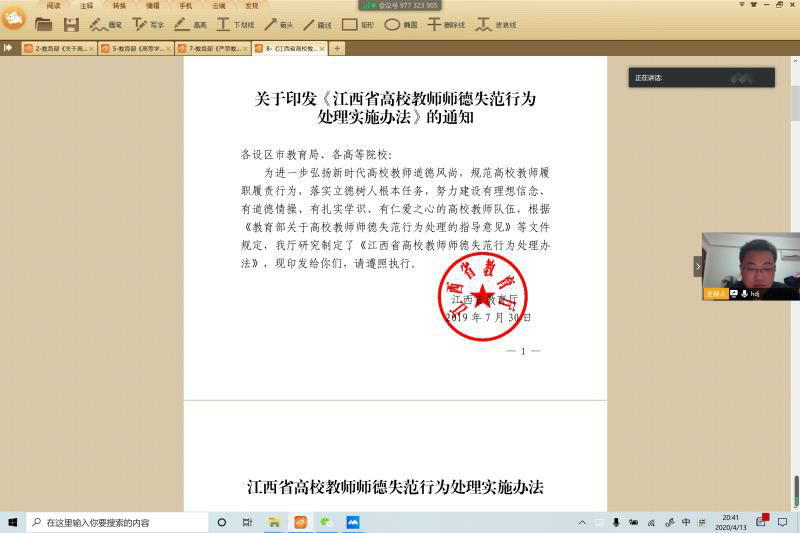Open the 转换 menu tab
The width and height of the screenshot is (800, 533).
pos(119,5)
